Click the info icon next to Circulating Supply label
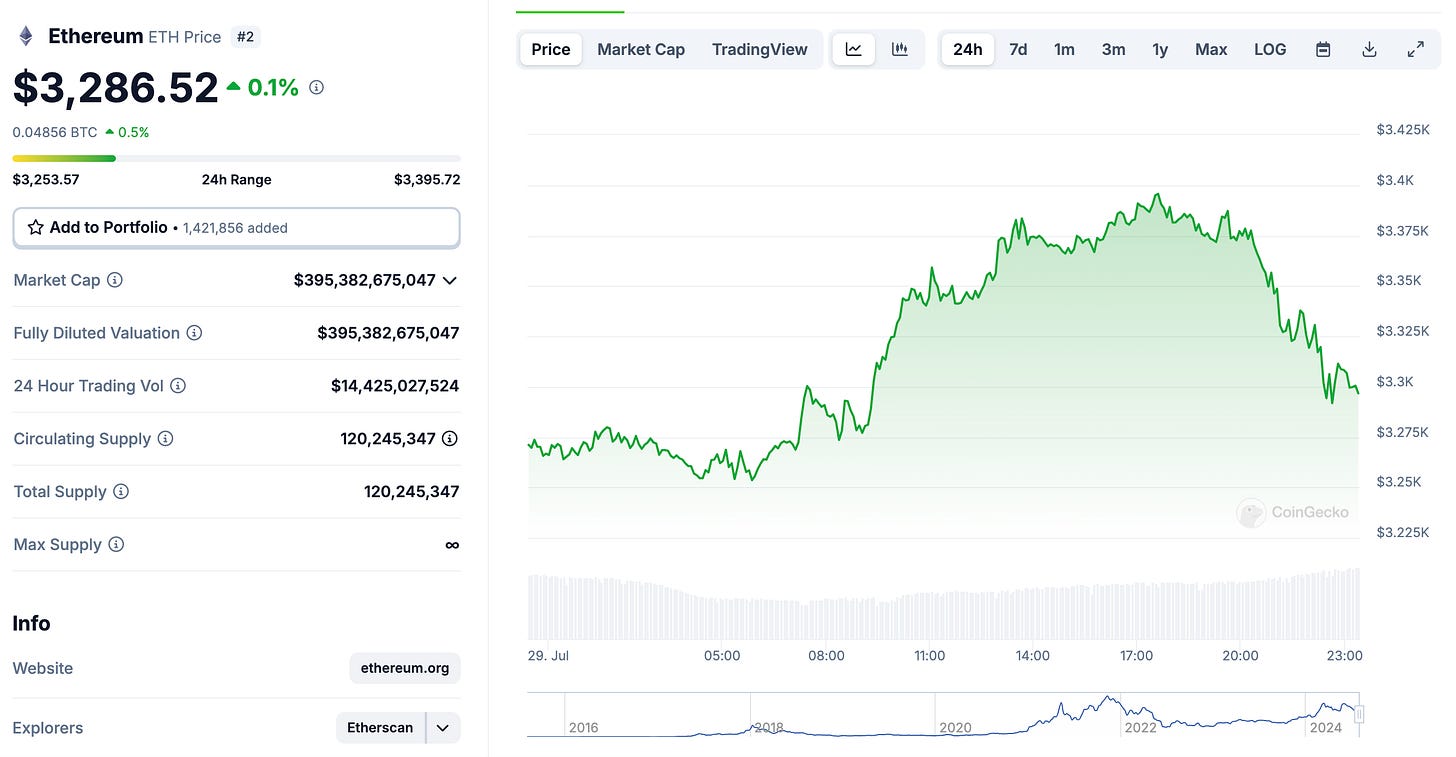 click(166, 439)
